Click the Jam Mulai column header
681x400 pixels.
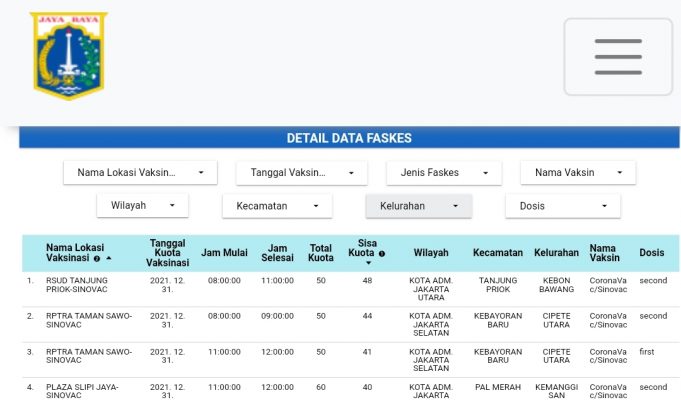[x=224, y=253]
